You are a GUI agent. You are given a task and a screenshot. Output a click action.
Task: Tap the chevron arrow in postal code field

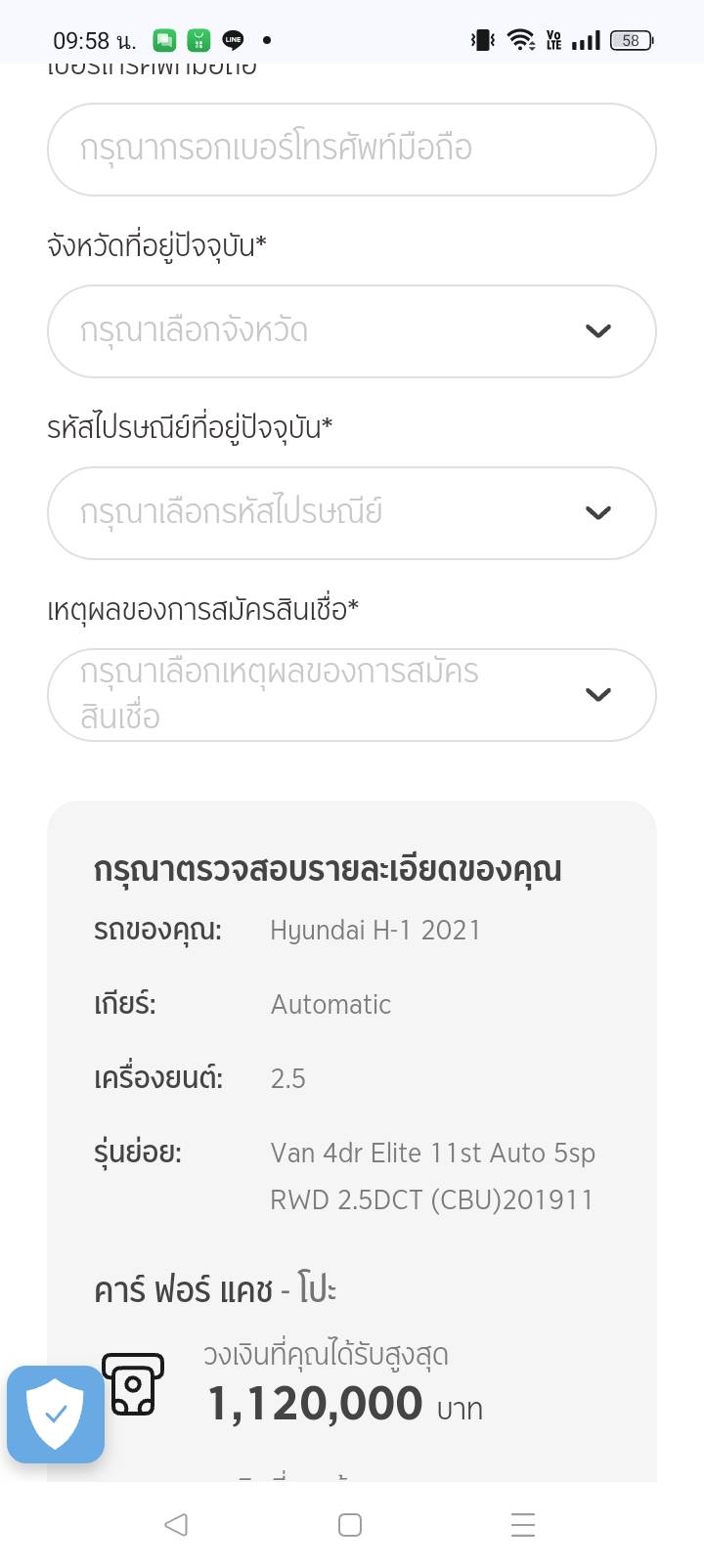click(597, 513)
